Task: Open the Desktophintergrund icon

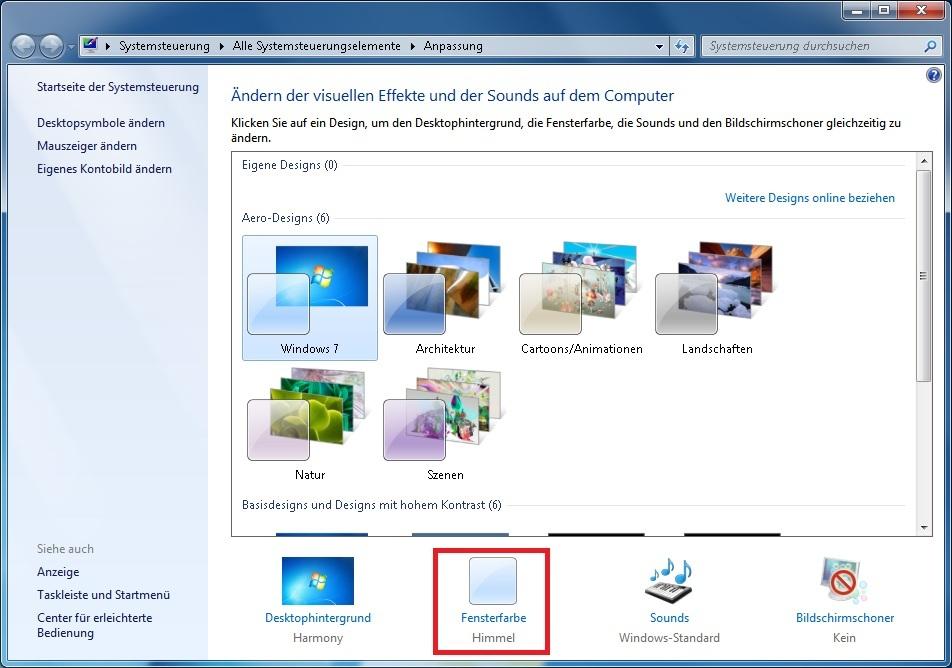Action: (x=317, y=581)
